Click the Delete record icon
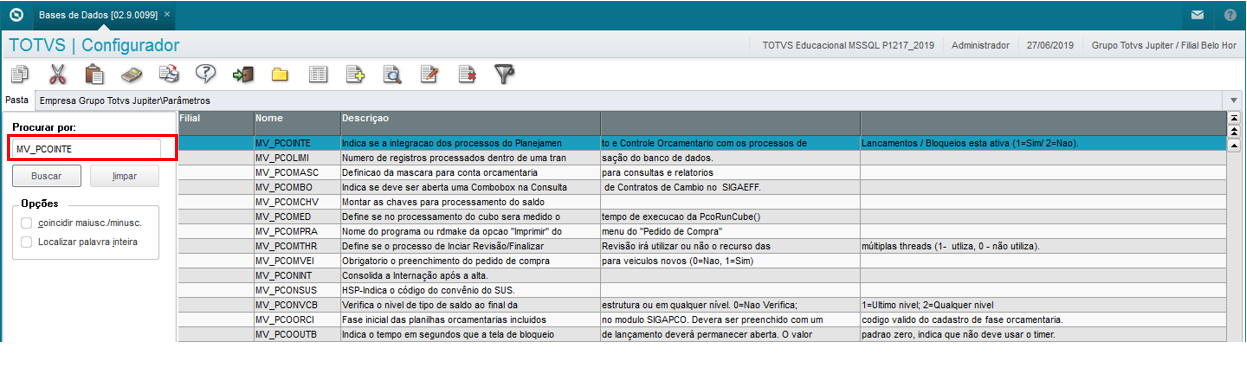The height and width of the screenshot is (365, 1247). 467,74
